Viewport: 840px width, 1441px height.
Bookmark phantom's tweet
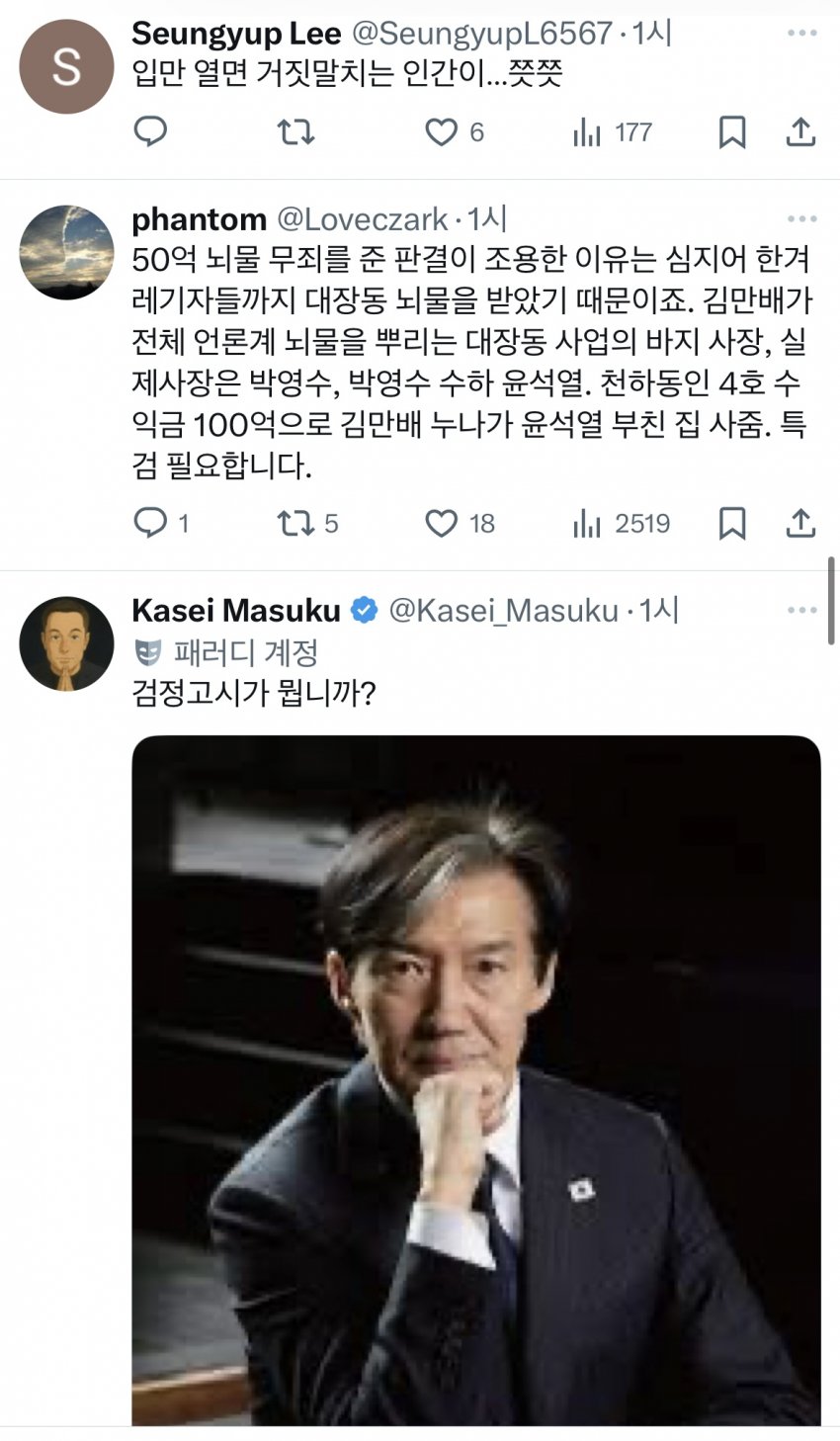click(x=731, y=523)
